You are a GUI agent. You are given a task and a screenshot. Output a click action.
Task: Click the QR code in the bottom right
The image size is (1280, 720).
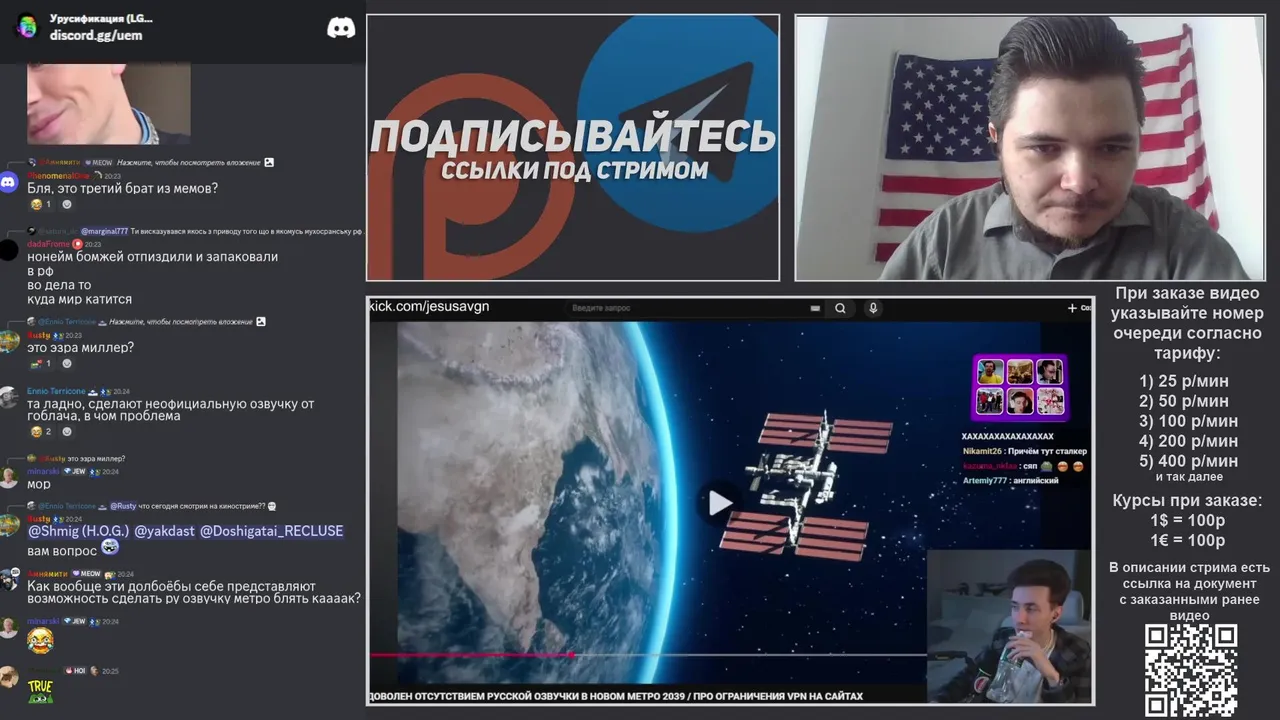pyautogui.click(x=1191, y=670)
